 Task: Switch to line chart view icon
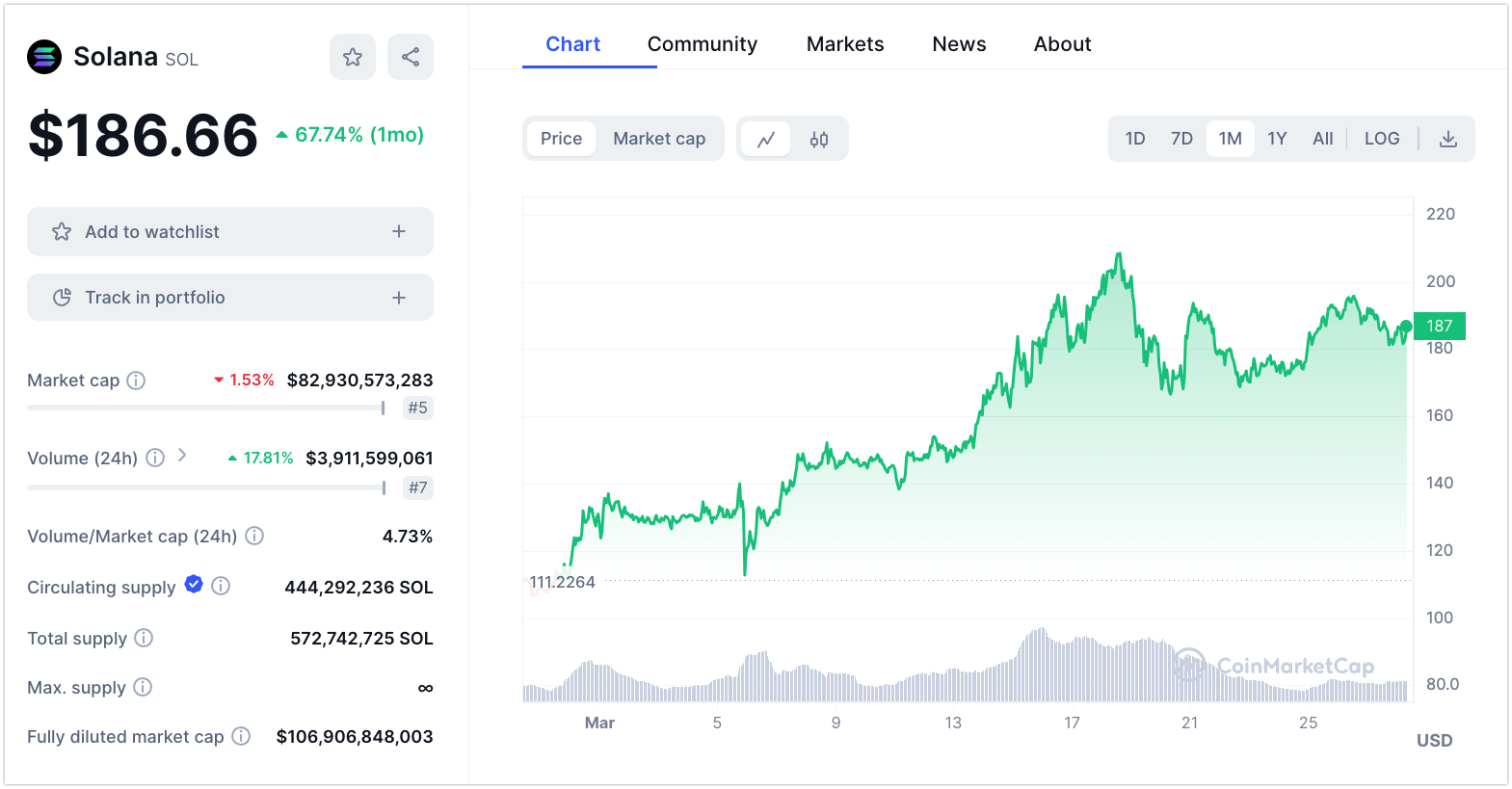(x=766, y=140)
